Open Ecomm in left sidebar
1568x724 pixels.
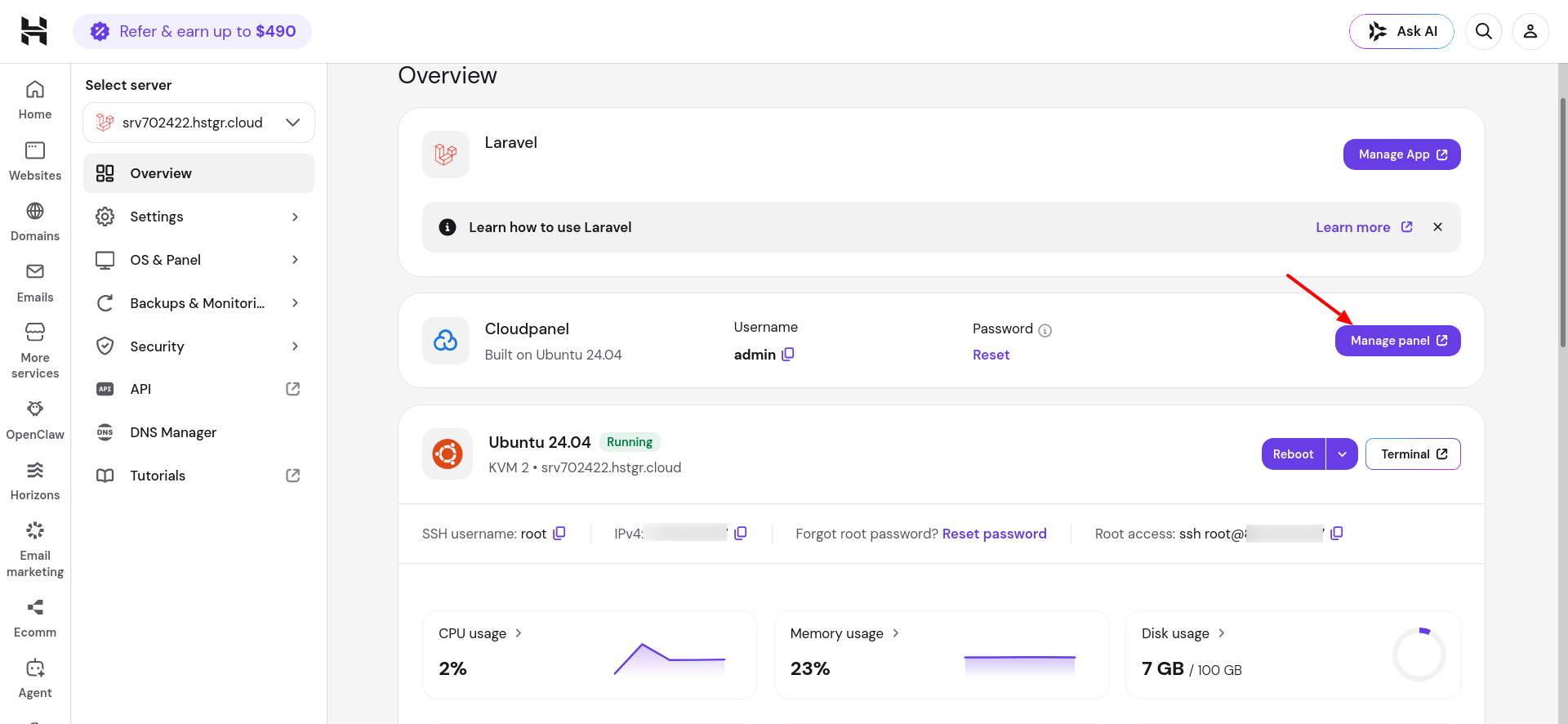[x=35, y=619]
